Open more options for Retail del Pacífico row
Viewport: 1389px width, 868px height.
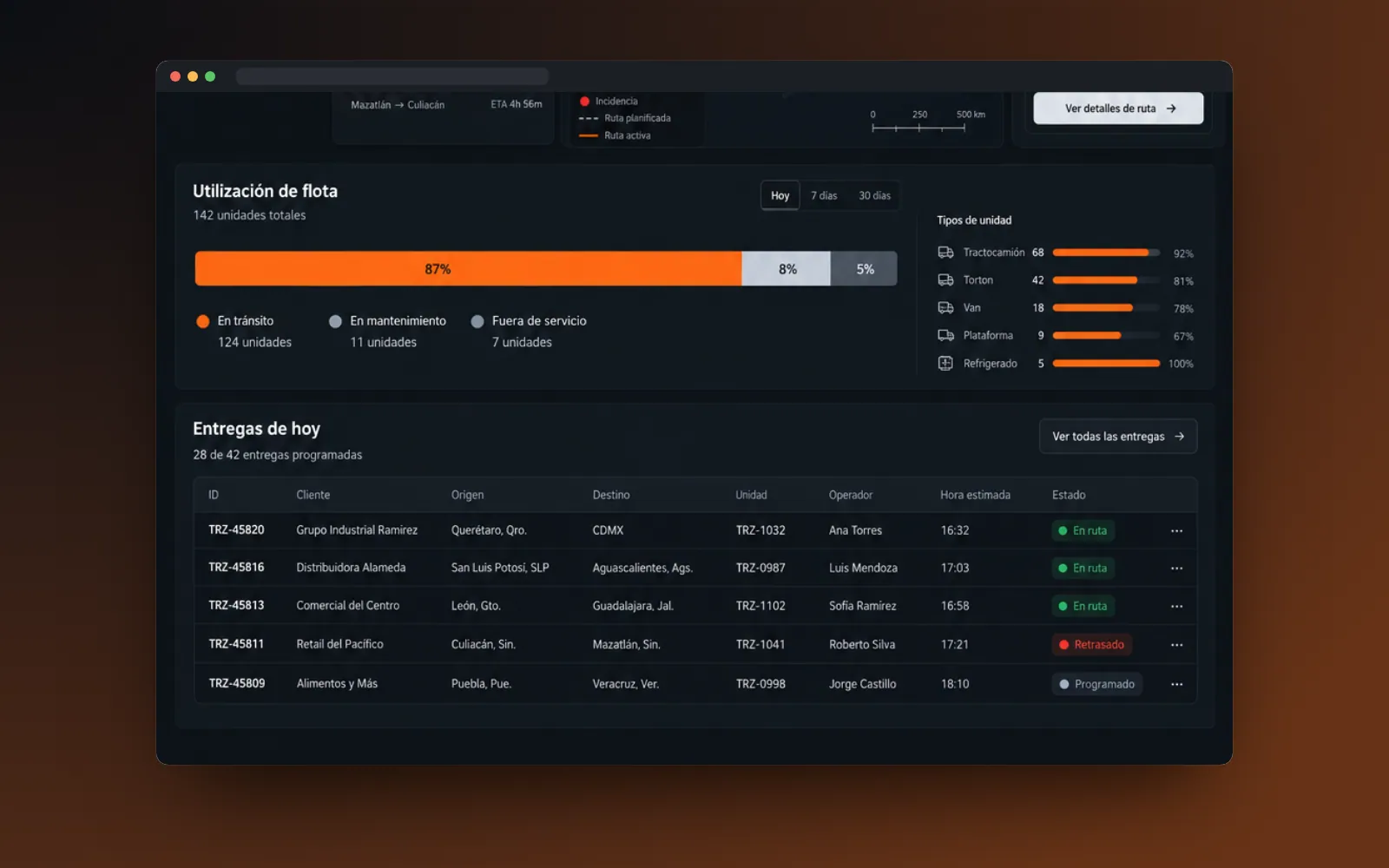click(1176, 645)
